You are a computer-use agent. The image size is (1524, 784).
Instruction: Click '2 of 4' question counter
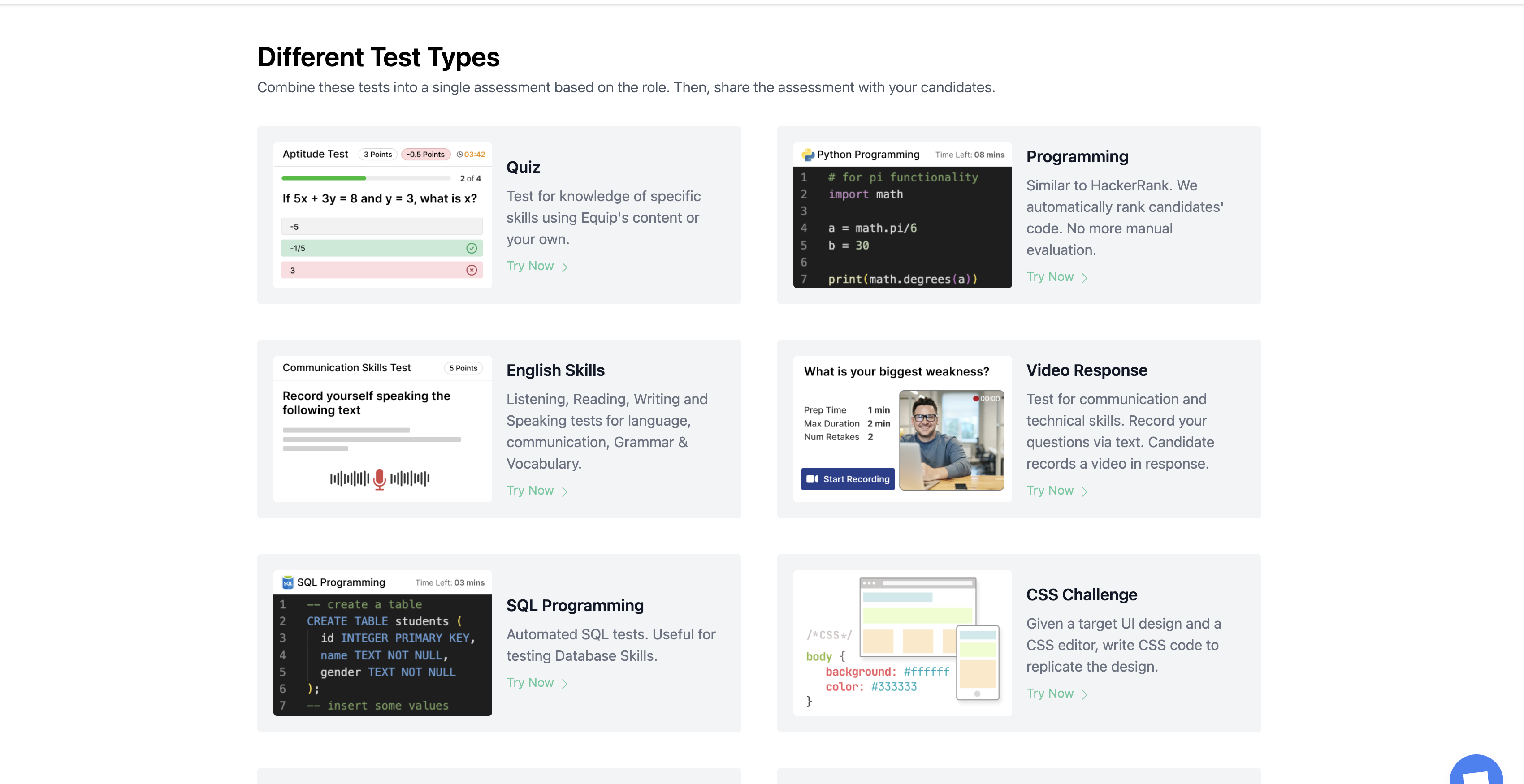click(x=470, y=179)
